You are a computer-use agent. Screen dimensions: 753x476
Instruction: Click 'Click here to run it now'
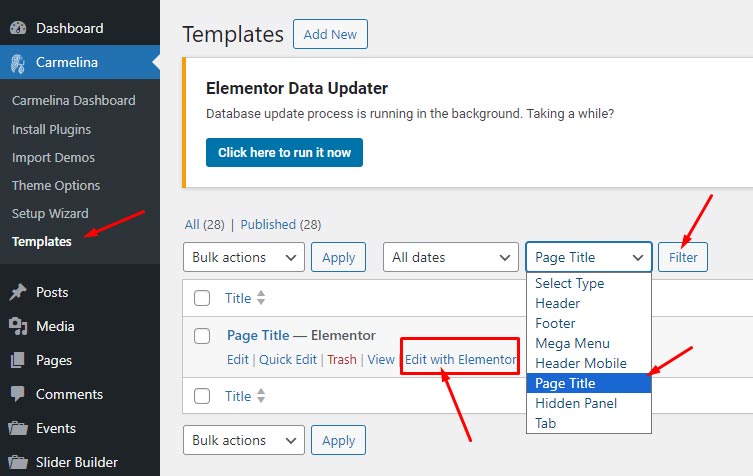coord(284,153)
